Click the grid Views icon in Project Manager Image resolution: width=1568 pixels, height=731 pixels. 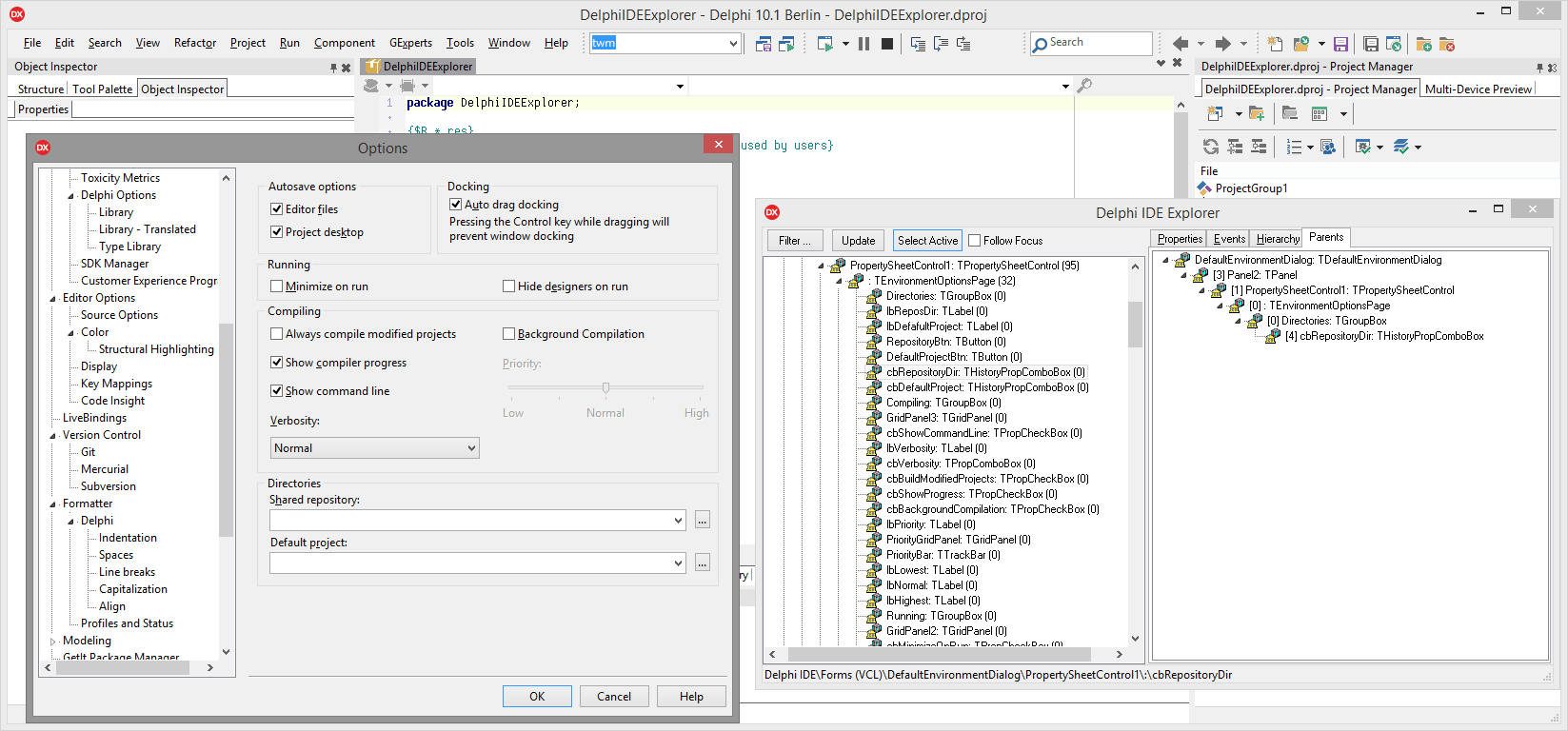point(1320,113)
